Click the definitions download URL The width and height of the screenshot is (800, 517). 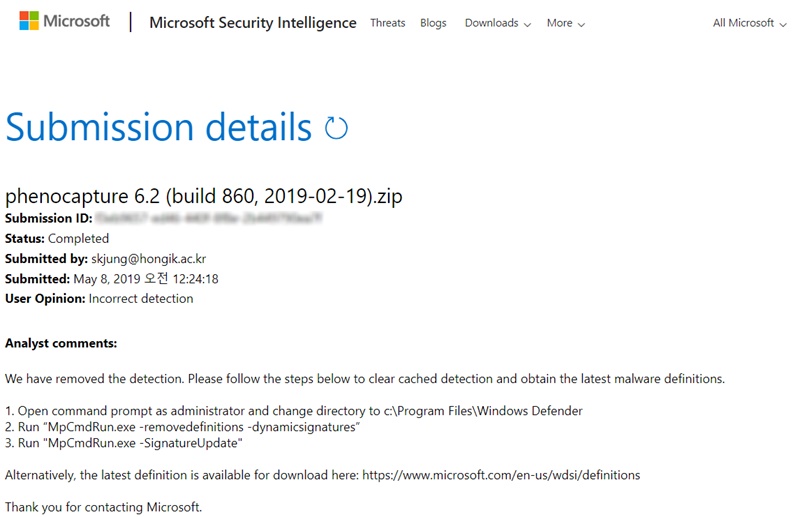[x=500, y=474]
